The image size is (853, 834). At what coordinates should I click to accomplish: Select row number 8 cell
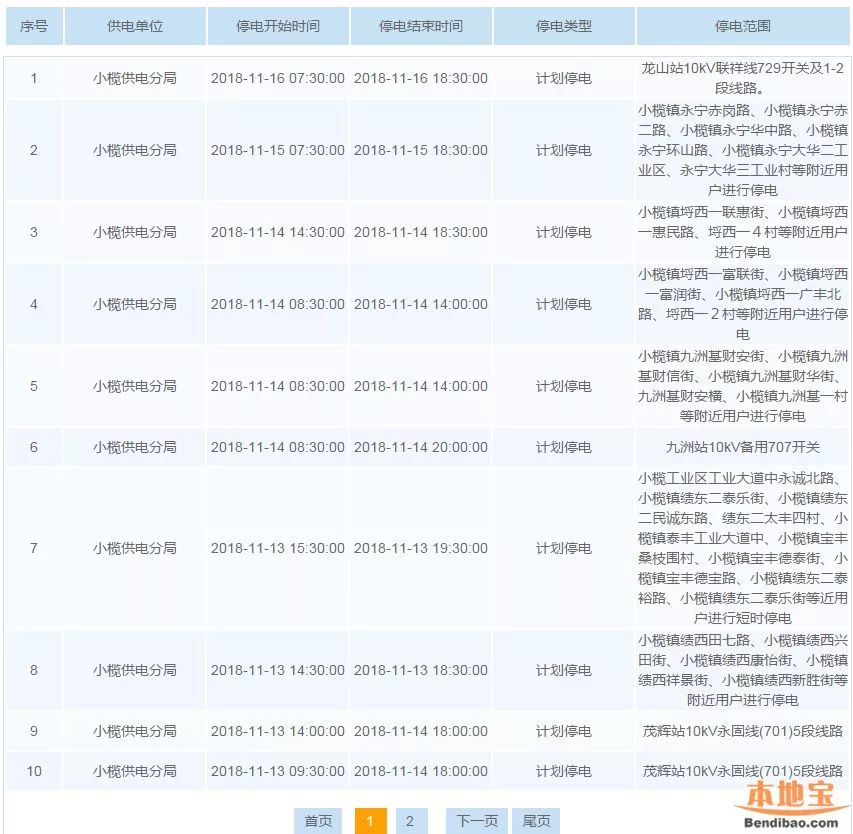[x=34, y=670]
